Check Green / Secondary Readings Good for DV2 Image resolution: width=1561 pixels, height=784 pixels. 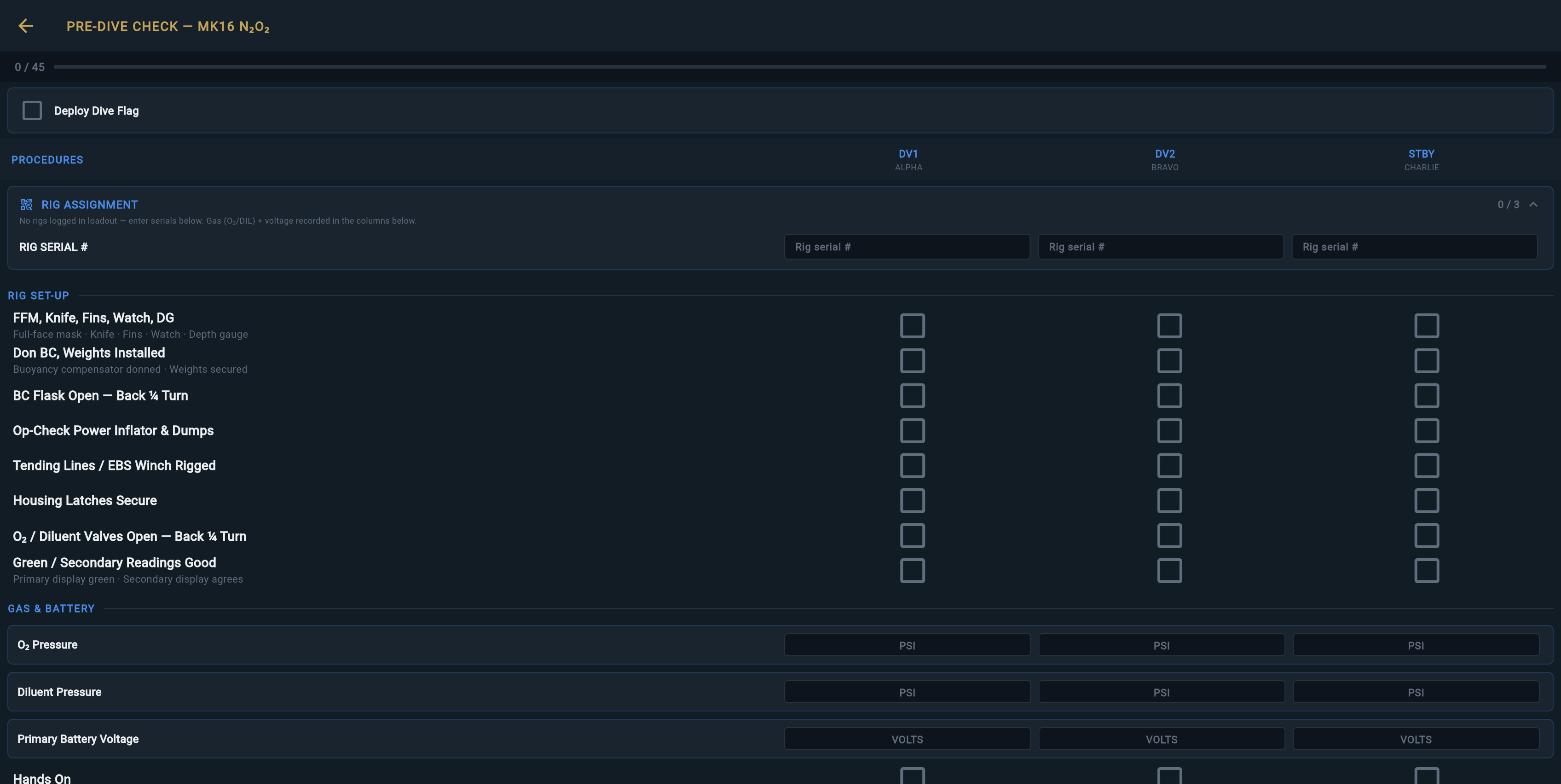point(1169,571)
